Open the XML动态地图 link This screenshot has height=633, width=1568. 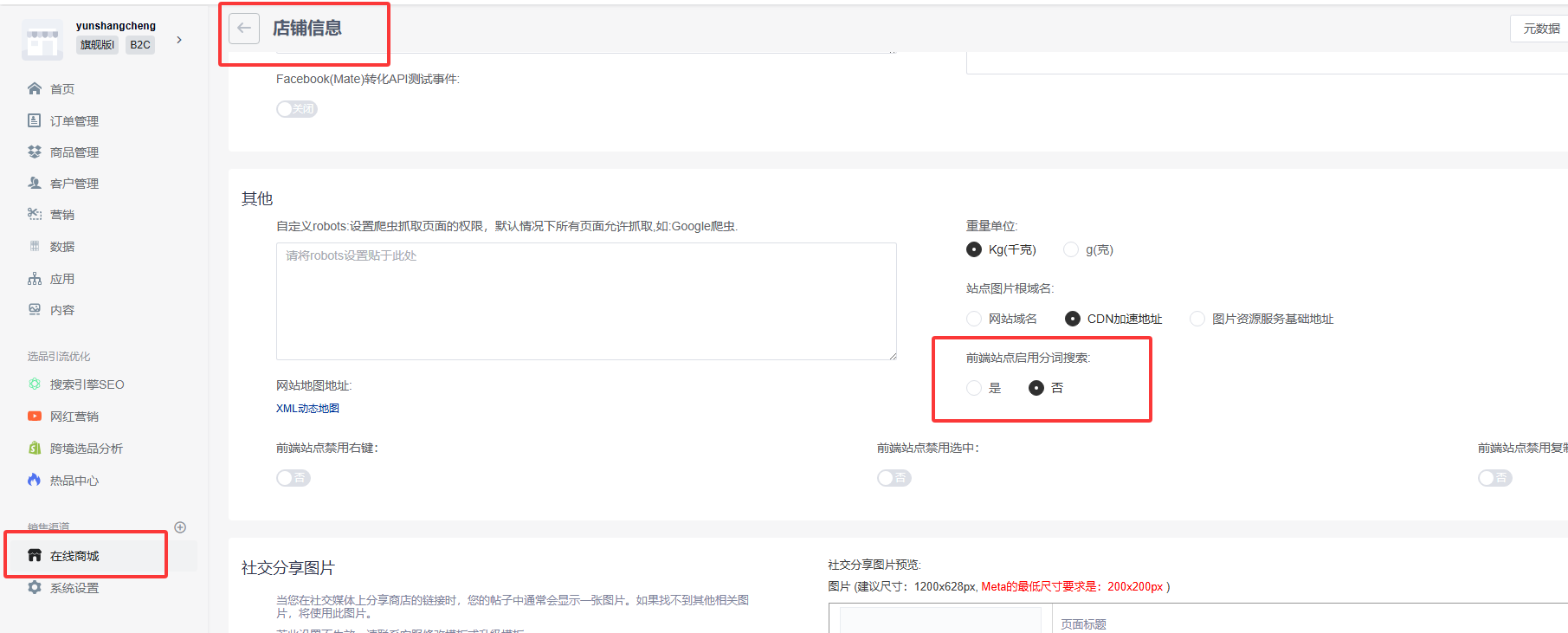pos(307,409)
